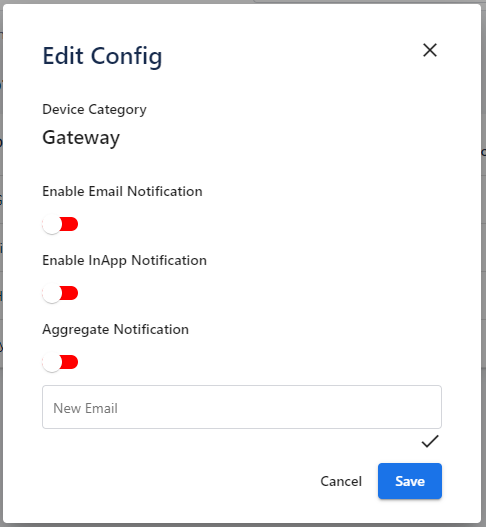Save the Gateway config
This screenshot has height=527, width=486.
pos(410,481)
